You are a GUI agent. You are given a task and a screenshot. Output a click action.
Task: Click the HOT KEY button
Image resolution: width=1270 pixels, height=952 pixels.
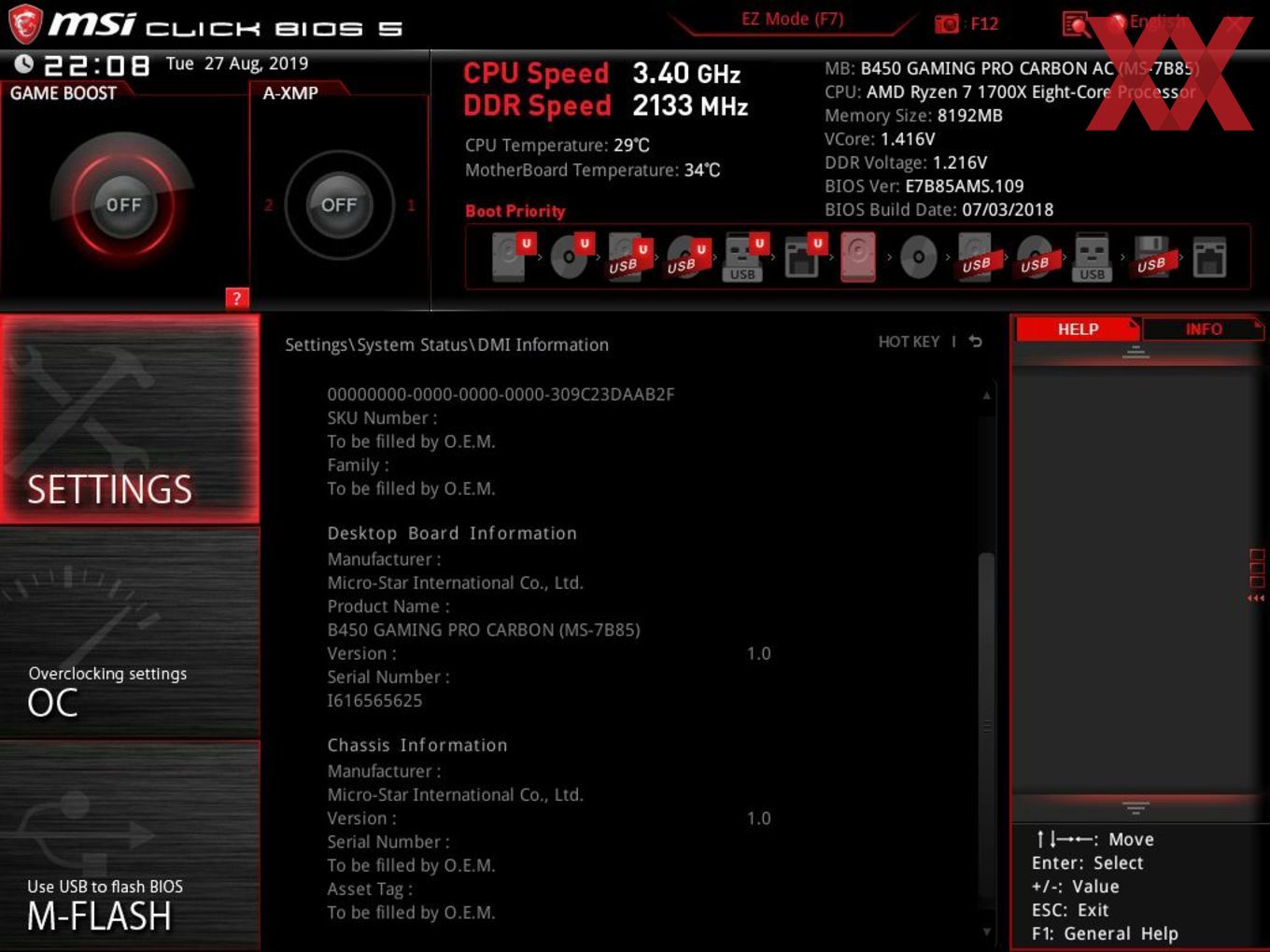click(x=909, y=342)
